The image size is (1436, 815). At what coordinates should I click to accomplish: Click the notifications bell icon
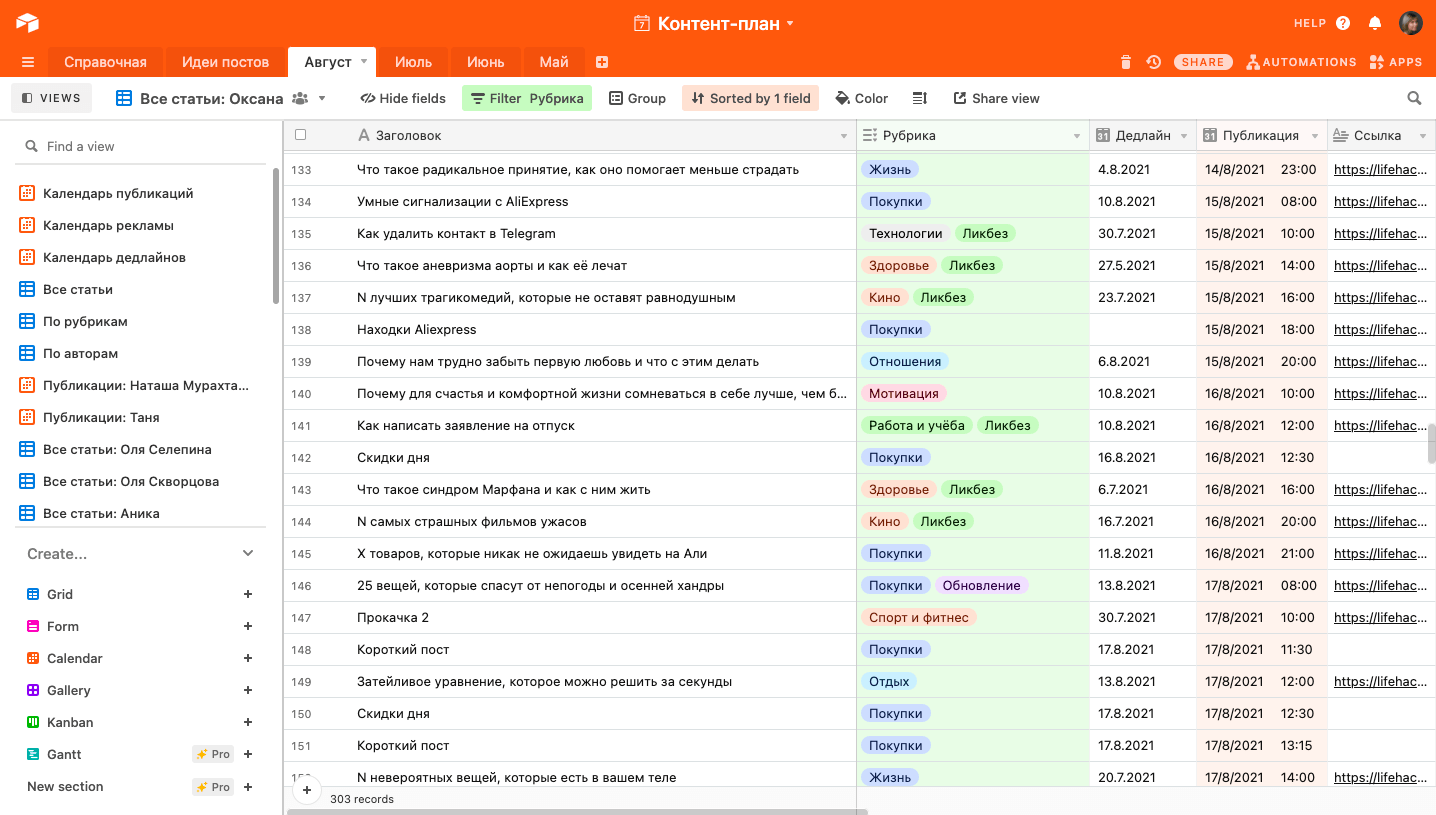point(1375,23)
